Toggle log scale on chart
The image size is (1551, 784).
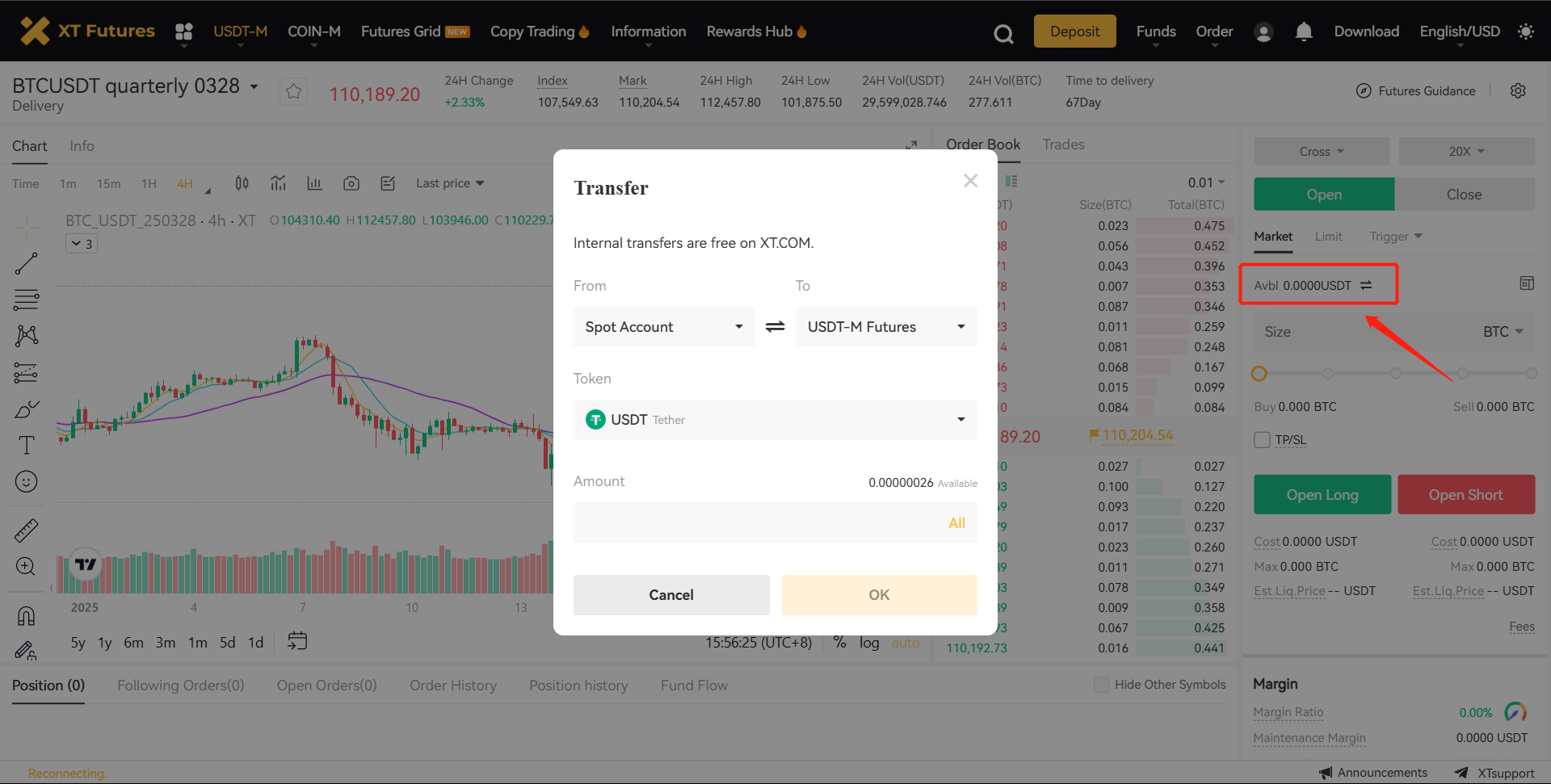click(869, 643)
